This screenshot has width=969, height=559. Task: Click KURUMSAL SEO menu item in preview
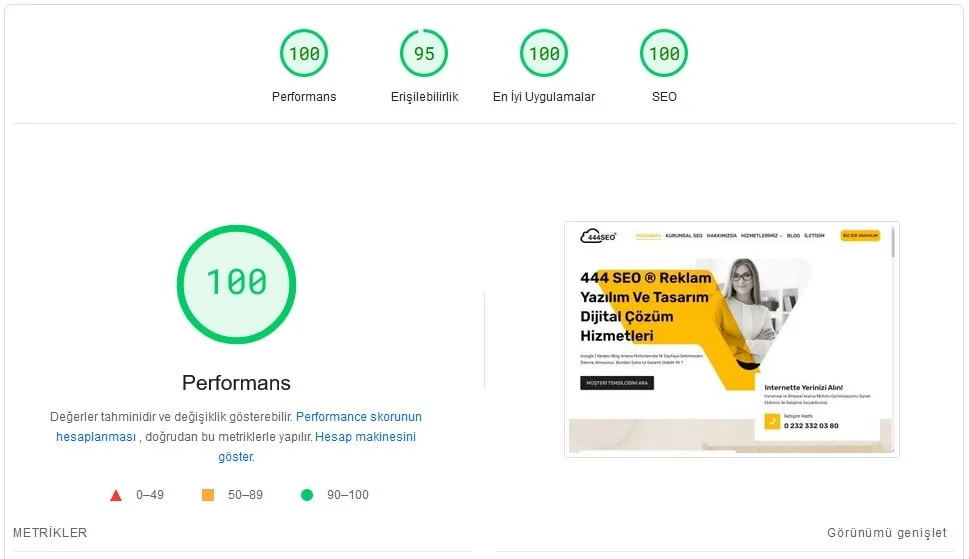coord(683,236)
